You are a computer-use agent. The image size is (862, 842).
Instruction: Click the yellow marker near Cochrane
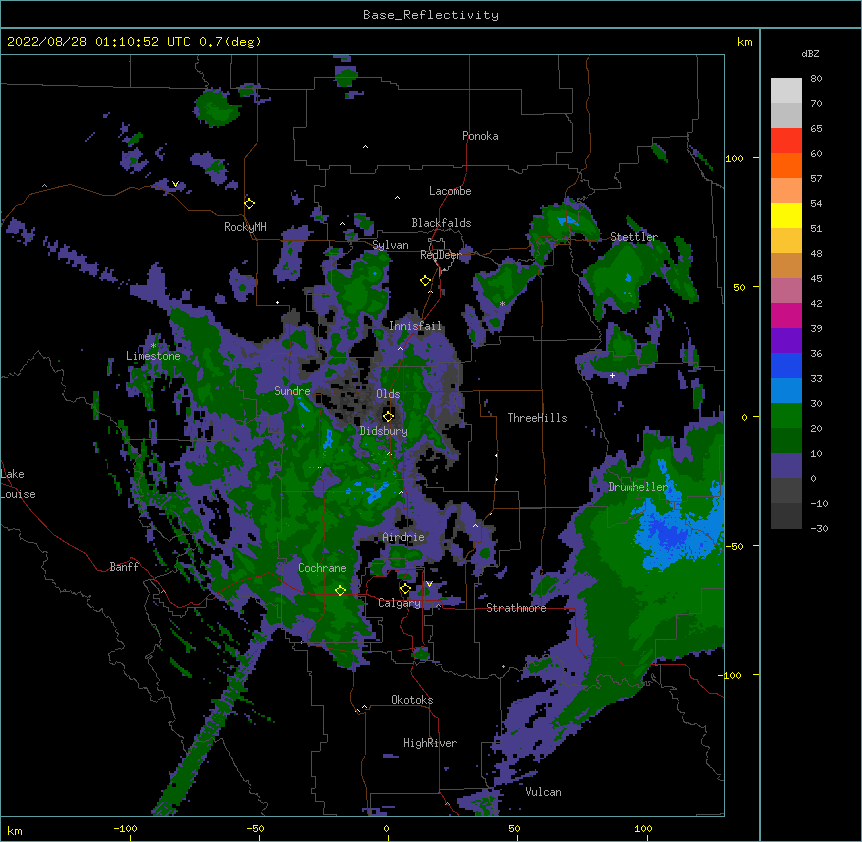point(341,590)
